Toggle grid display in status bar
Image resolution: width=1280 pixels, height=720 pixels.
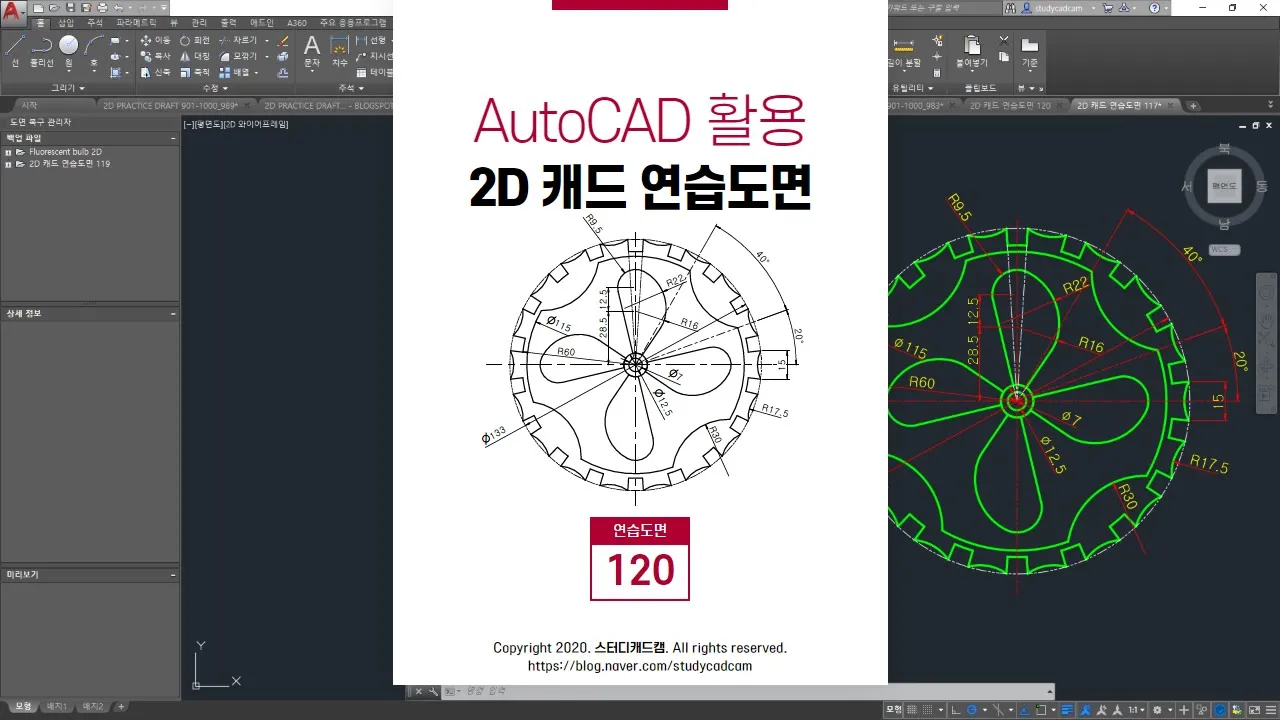point(911,710)
